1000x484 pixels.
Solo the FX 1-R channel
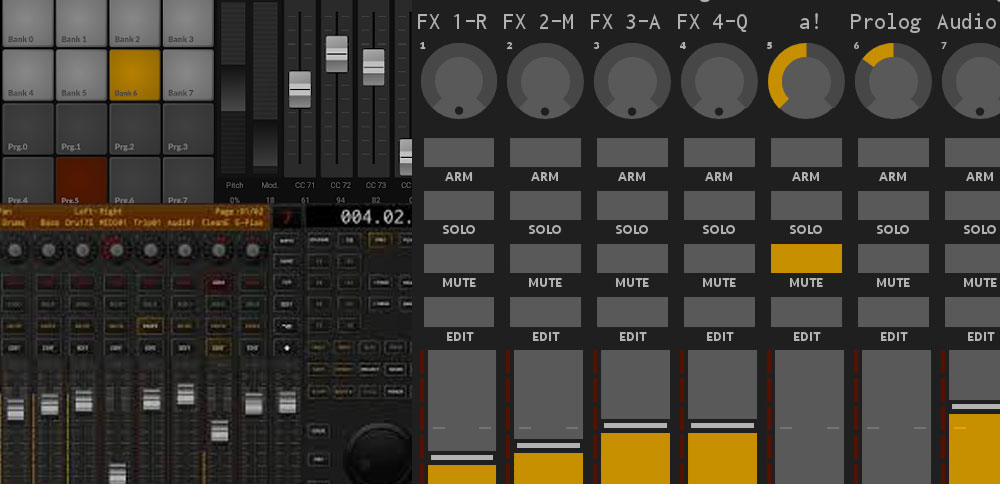(459, 205)
